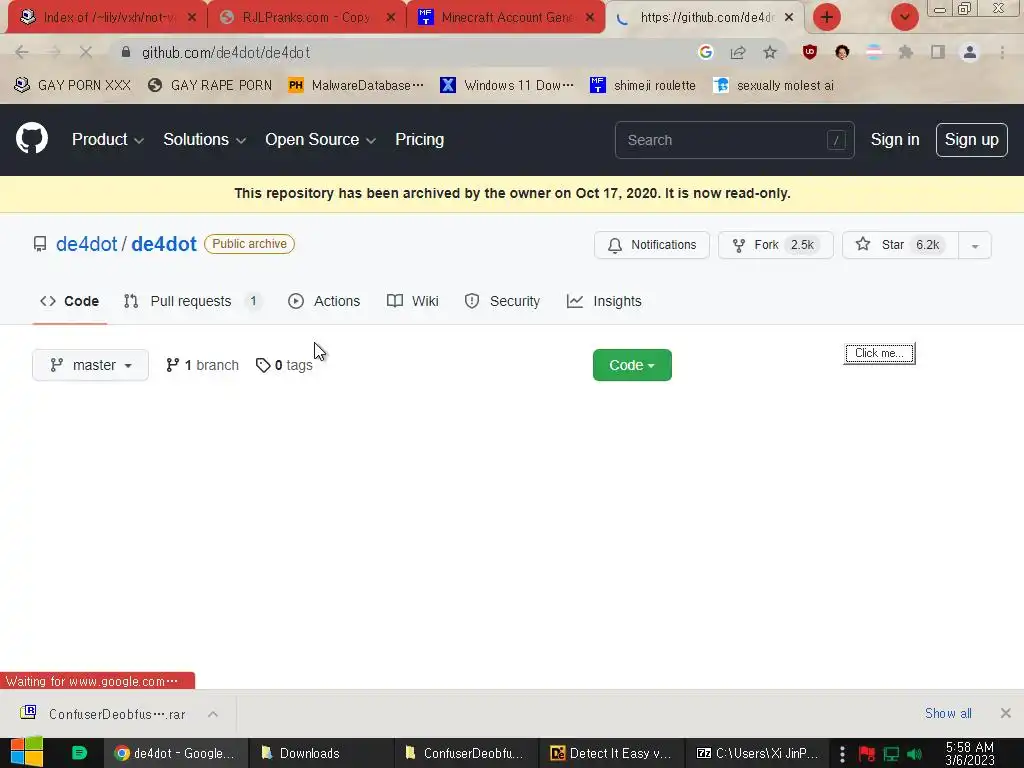The width and height of the screenshot is (1024, 768).
Task: Click the tab search red chevron button
Action: (904, 17)
